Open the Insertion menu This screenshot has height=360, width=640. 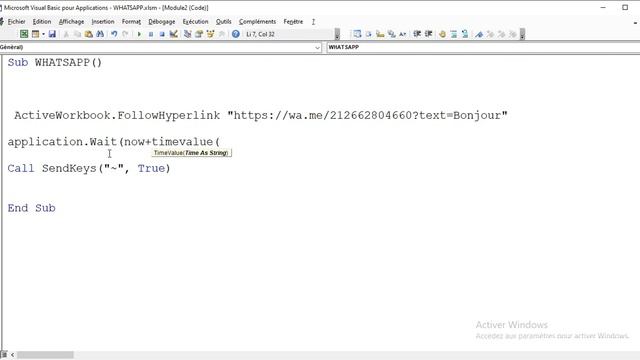(103, 22)
